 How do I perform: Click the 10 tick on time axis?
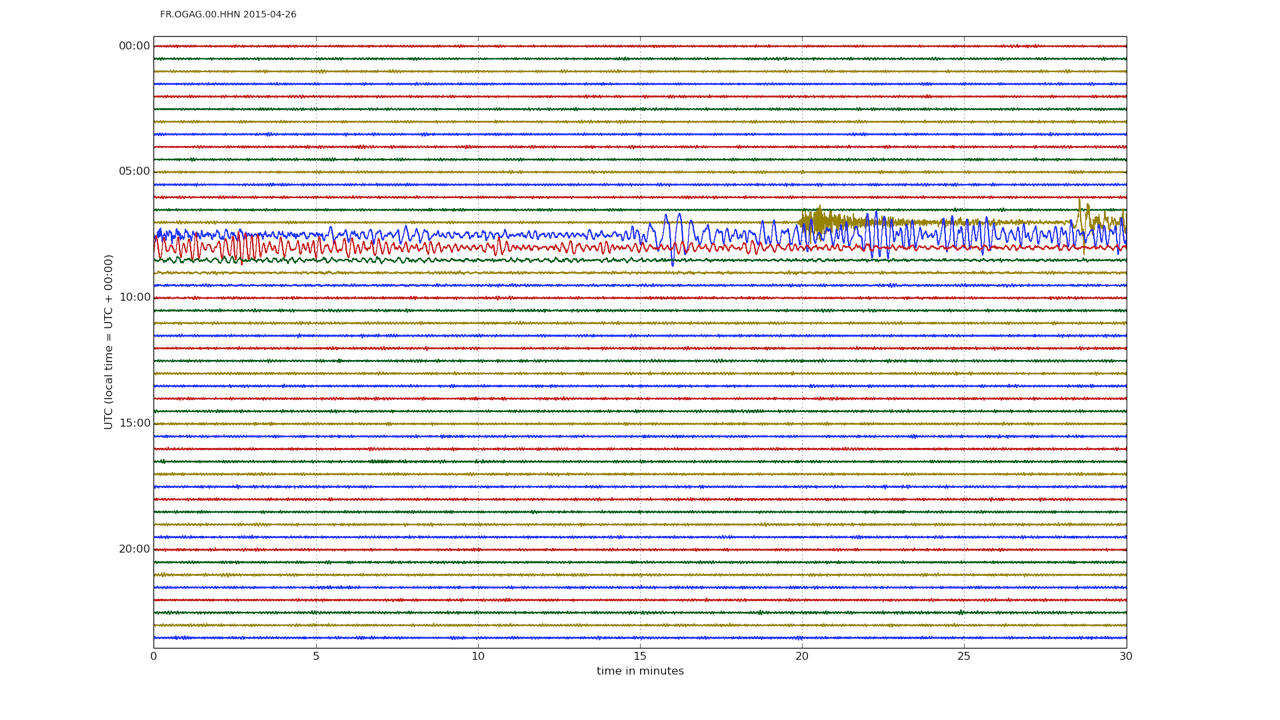pyautogui.click(x=478, y=656)
